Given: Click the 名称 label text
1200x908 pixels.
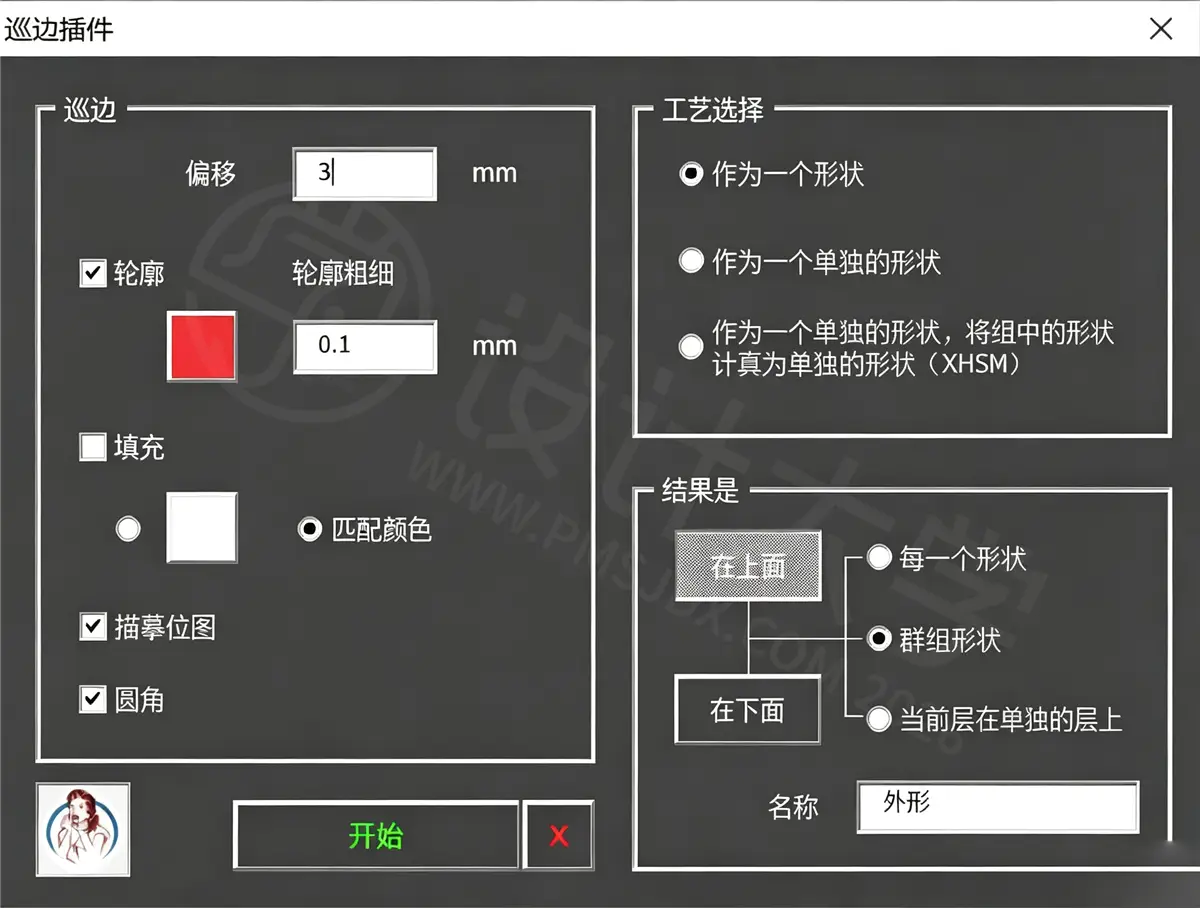Looking at the screenshot, I should (x=793, y=807).
